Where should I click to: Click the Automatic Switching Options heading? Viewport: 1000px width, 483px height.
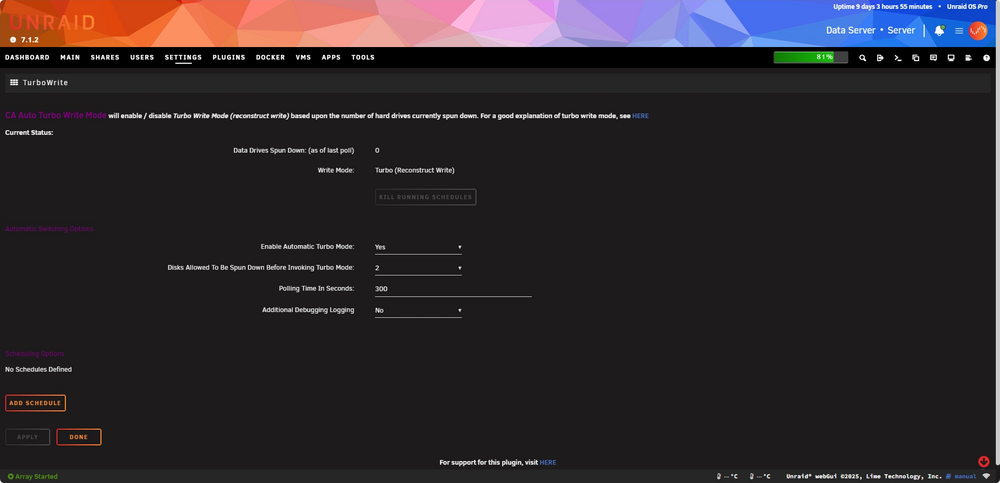click(49, 229)
